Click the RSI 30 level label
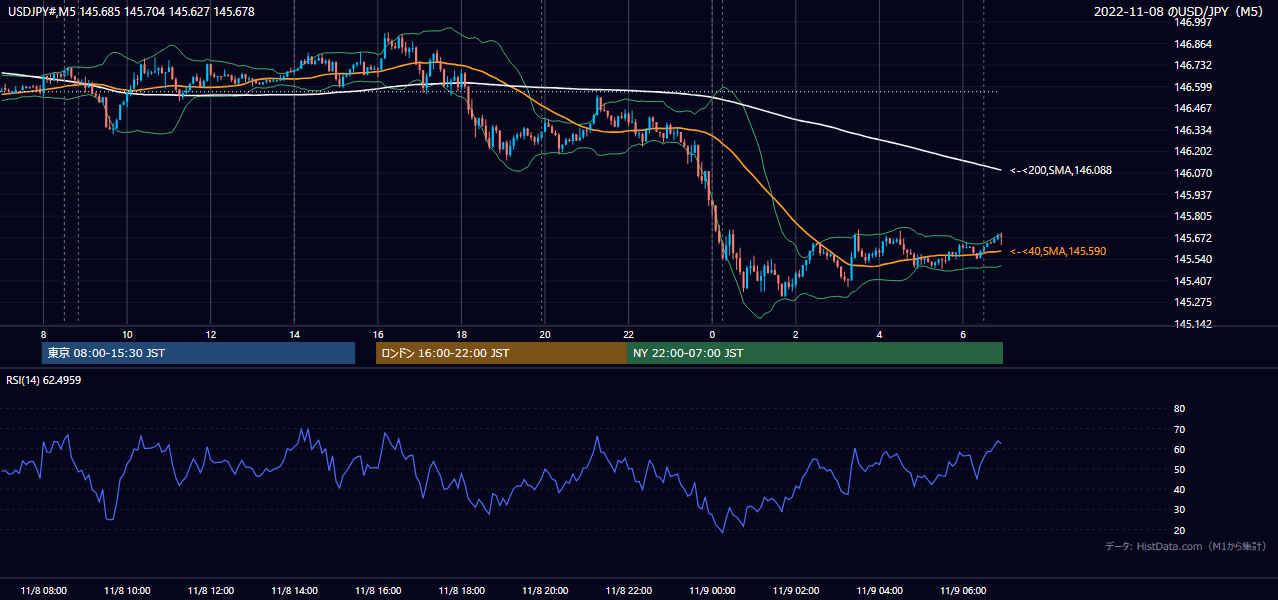This screenshot has height=600, width=1278. 1179,510
